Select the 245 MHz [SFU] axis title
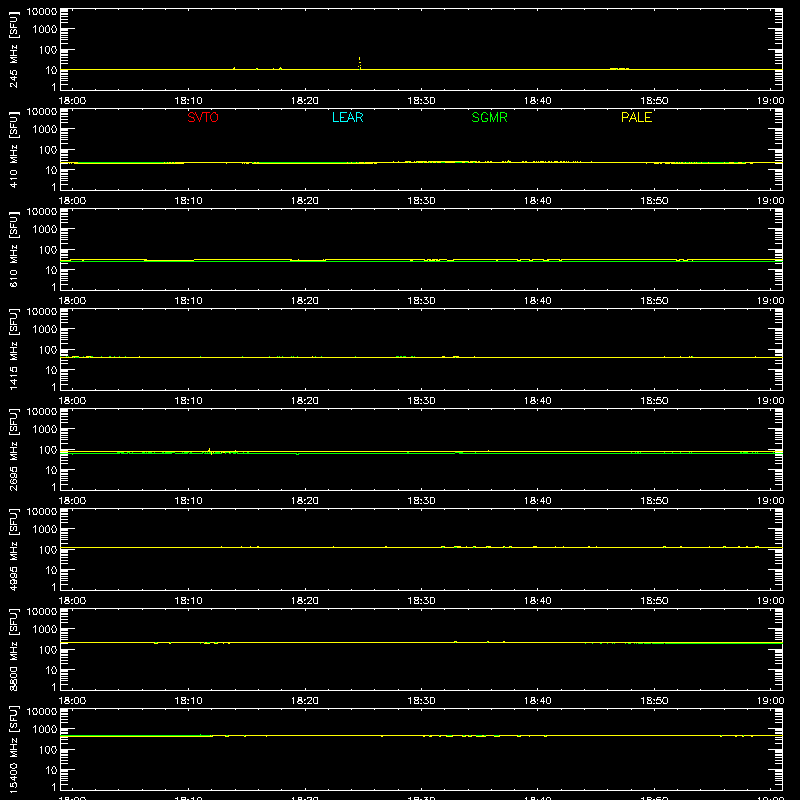This screenshot has width=800, height=800. pos(14,49)
